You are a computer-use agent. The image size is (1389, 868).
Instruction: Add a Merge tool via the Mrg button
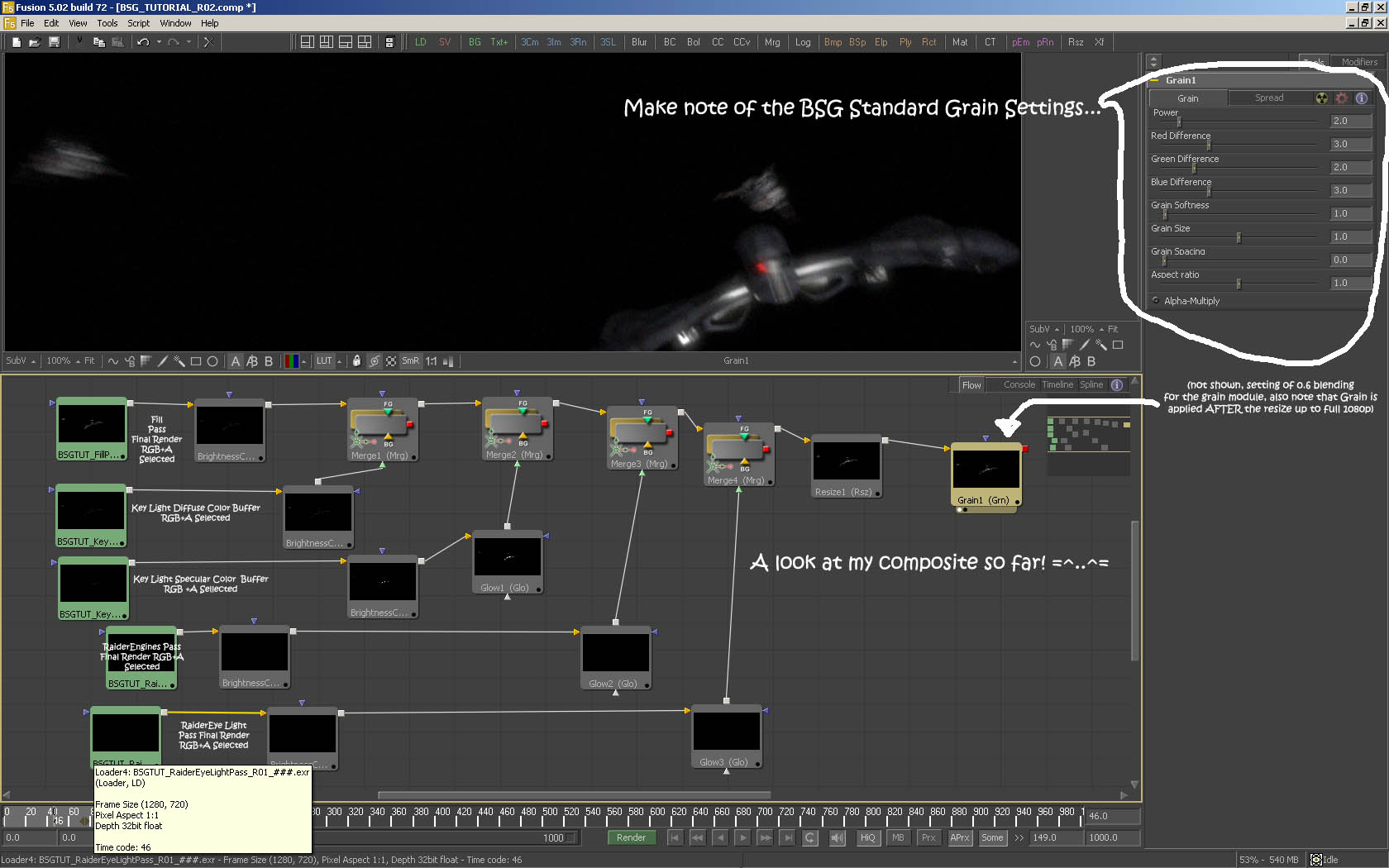772,42
